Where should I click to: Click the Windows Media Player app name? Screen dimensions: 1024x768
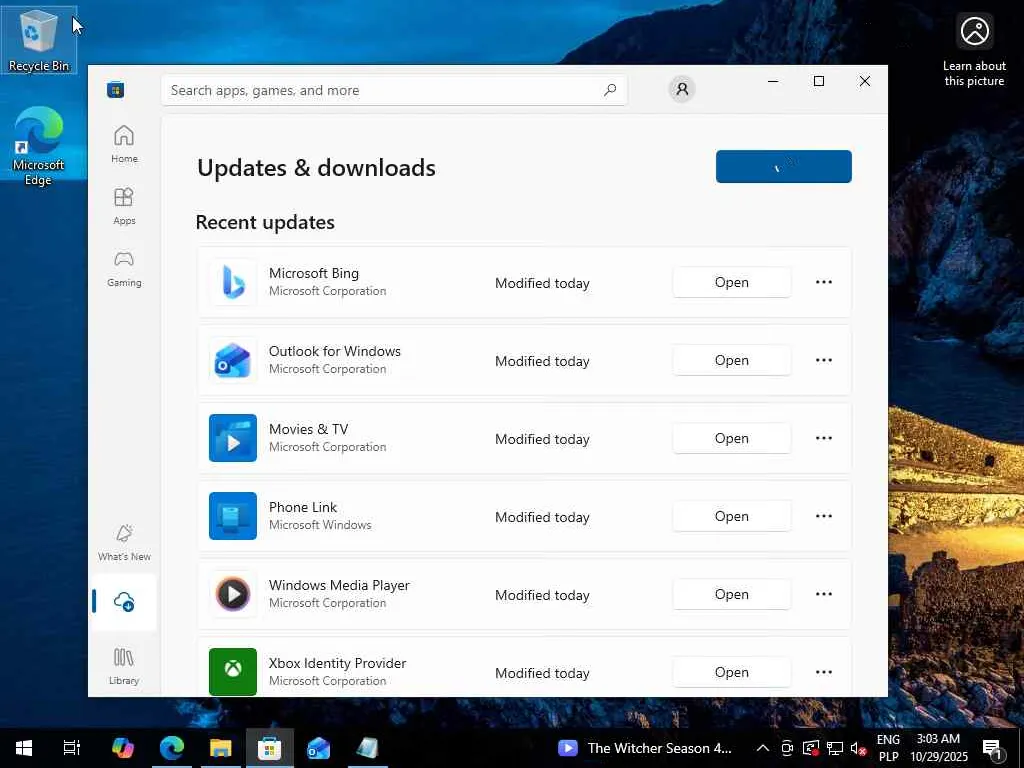click(x=340, y=585)
